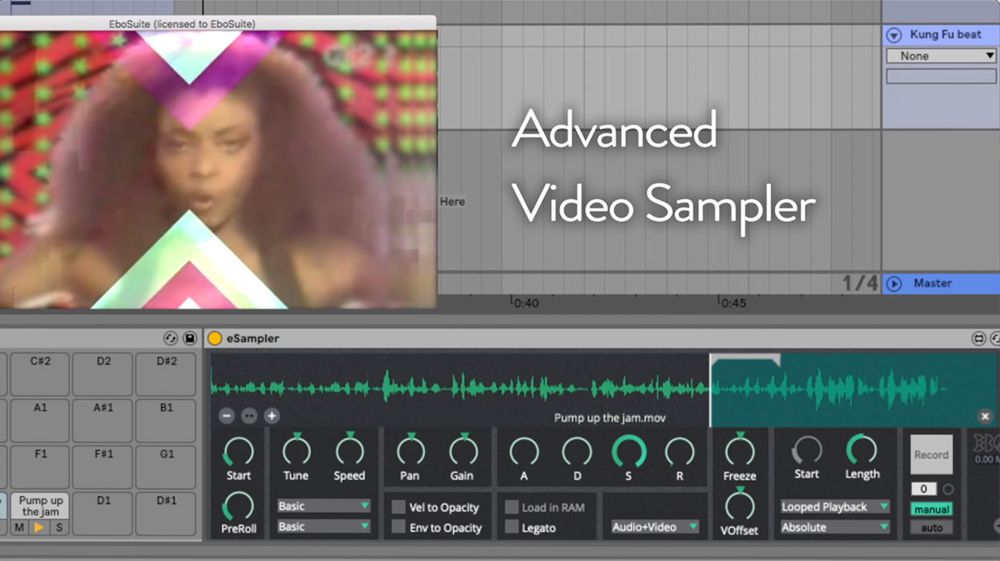Select the D1 drum pad
Screen dimensions: 1000x561
coord(103,513)
